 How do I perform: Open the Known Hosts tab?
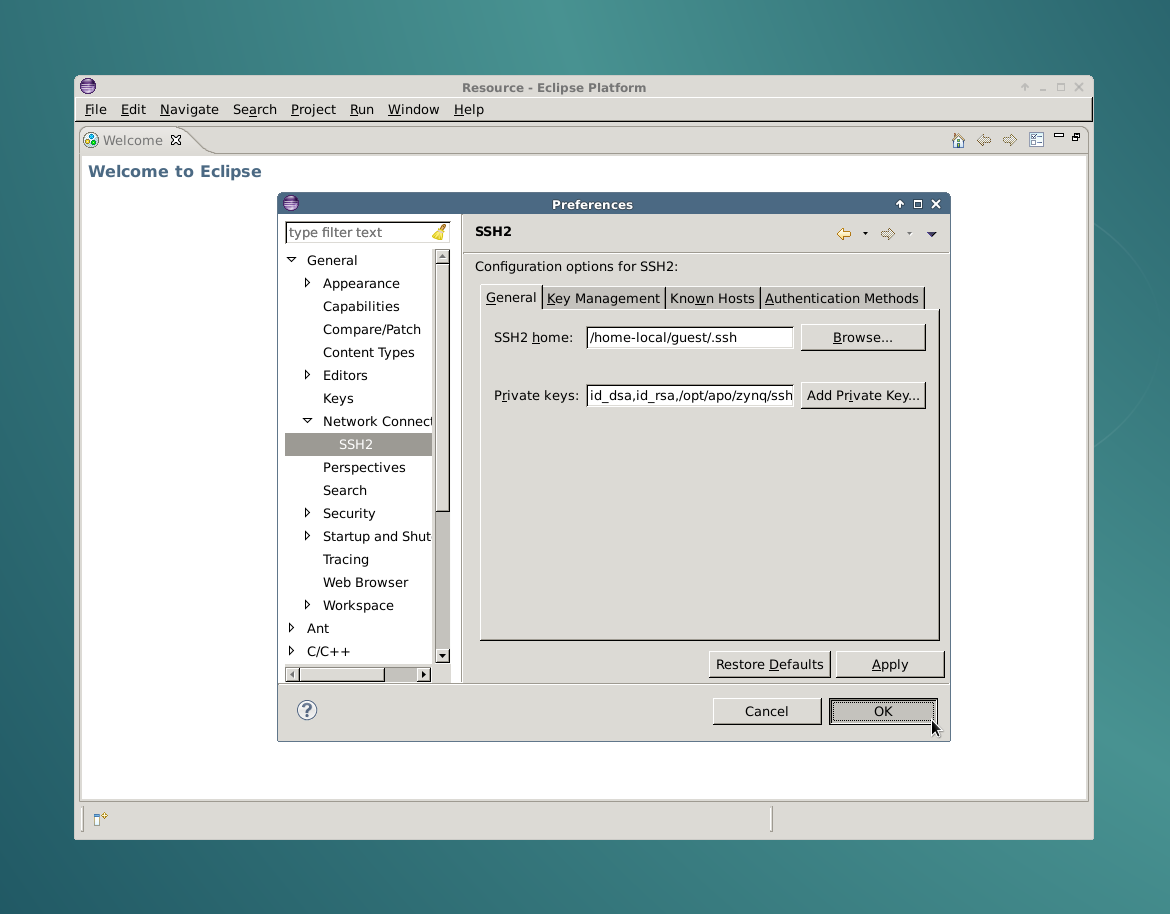point(712,298)
